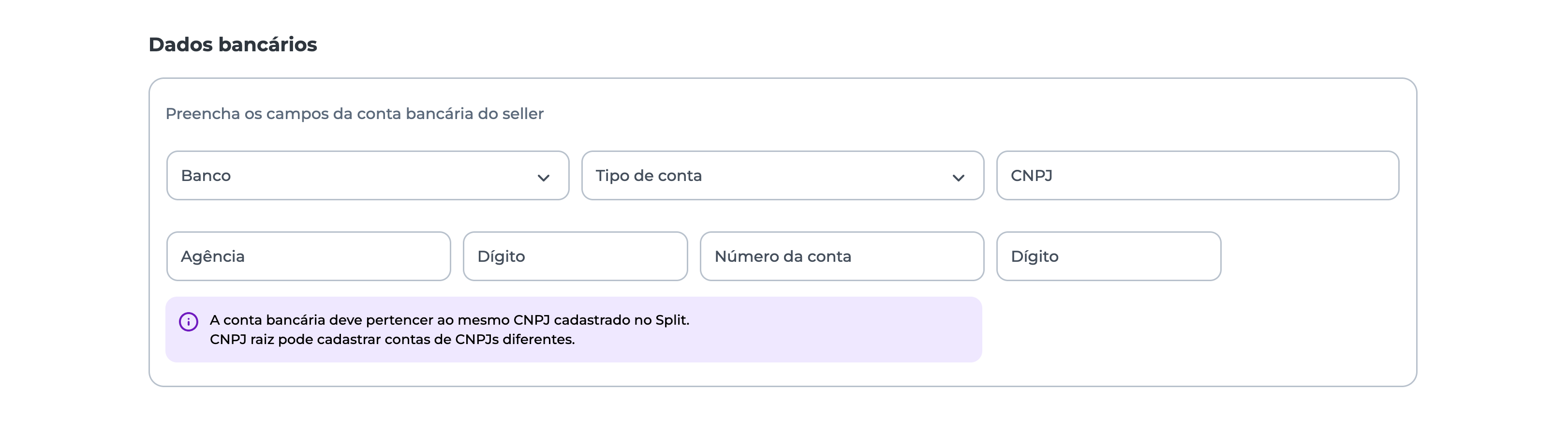Viewport: 1568px width, 421px height.
Task: Click the 'CNPJ' placeholder text
Action: coord(1031,176)
